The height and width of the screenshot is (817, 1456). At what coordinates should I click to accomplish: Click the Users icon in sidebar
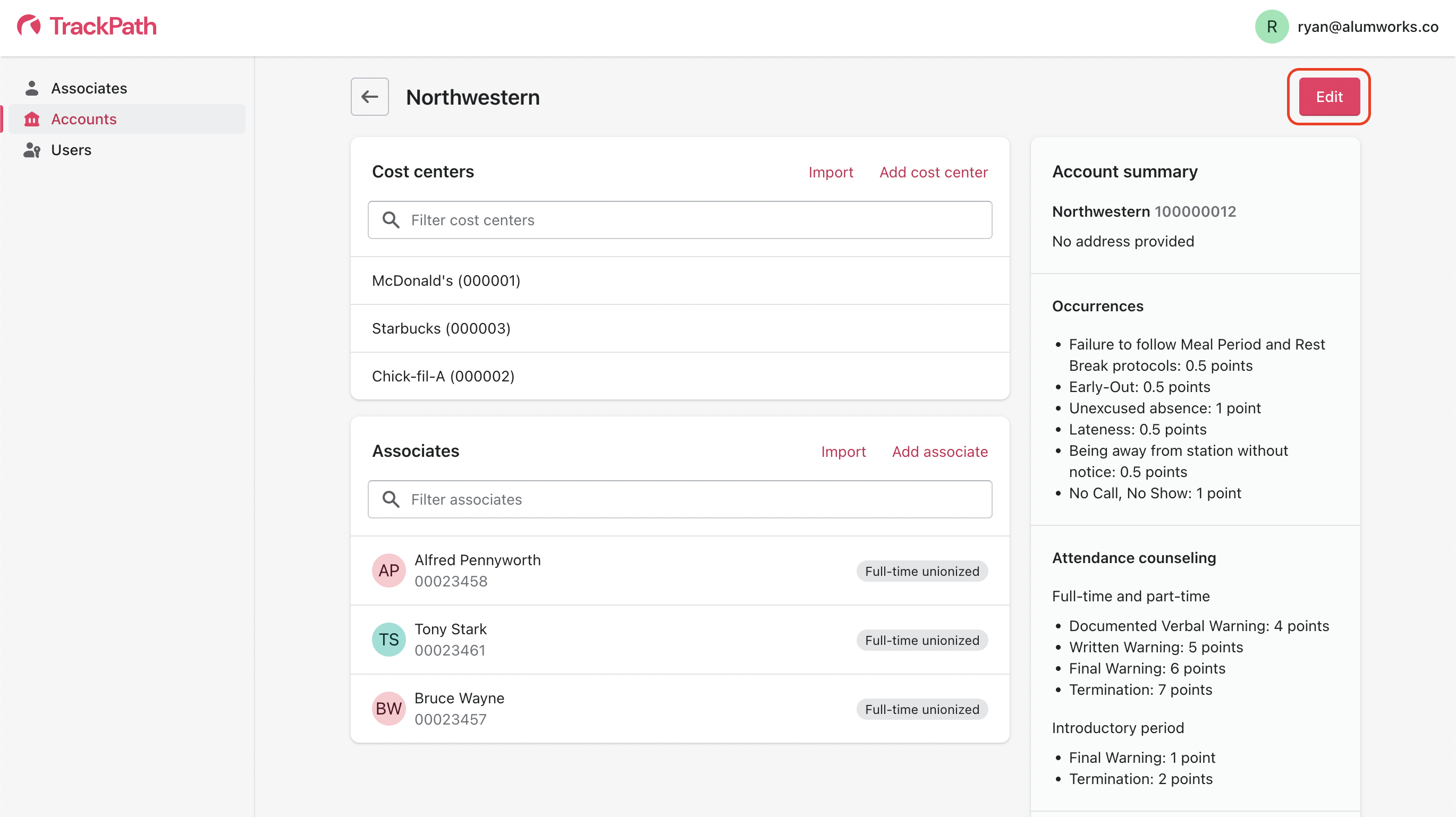(x=32, y=150)
